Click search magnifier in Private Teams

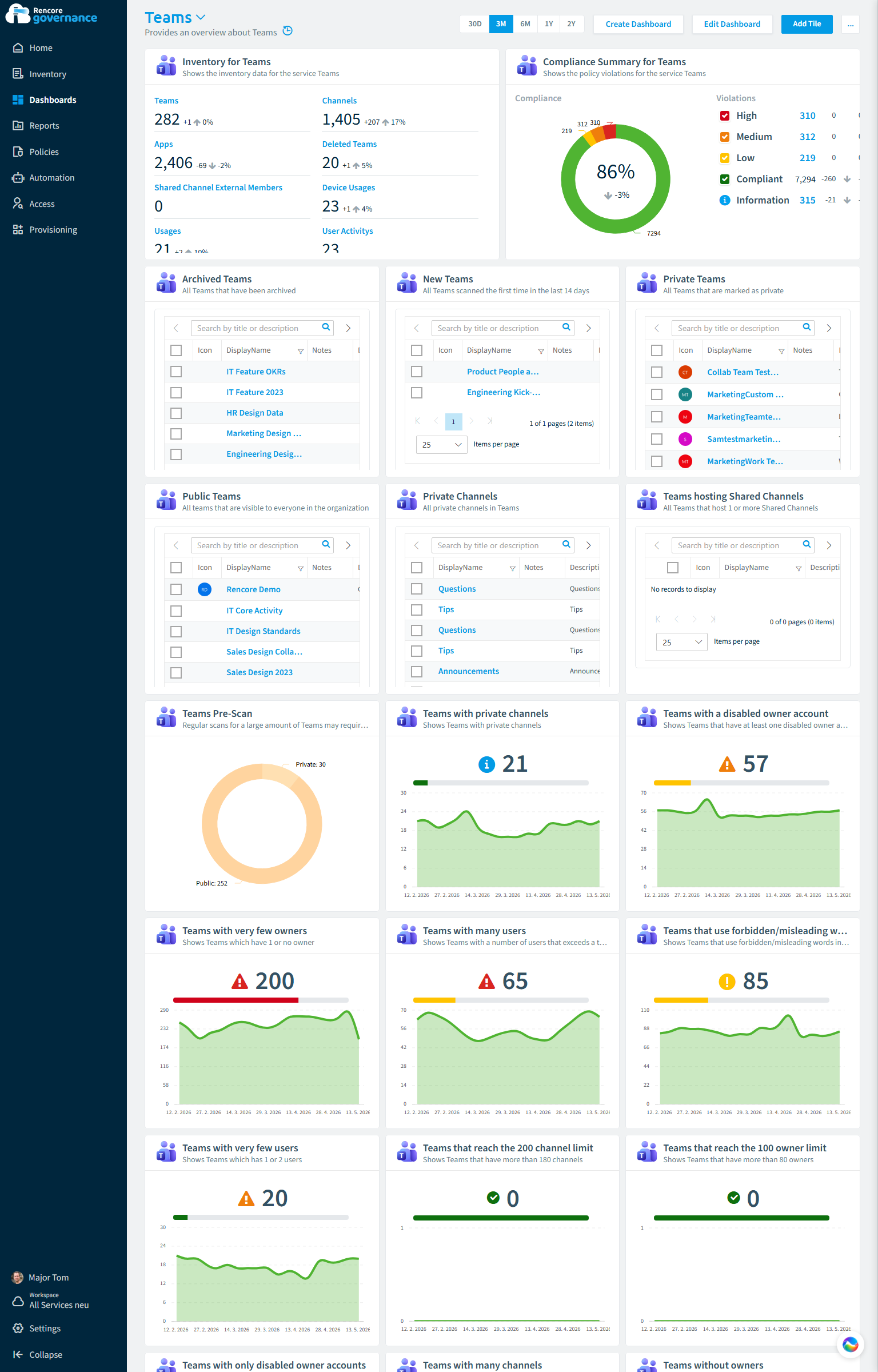[807, 327]
